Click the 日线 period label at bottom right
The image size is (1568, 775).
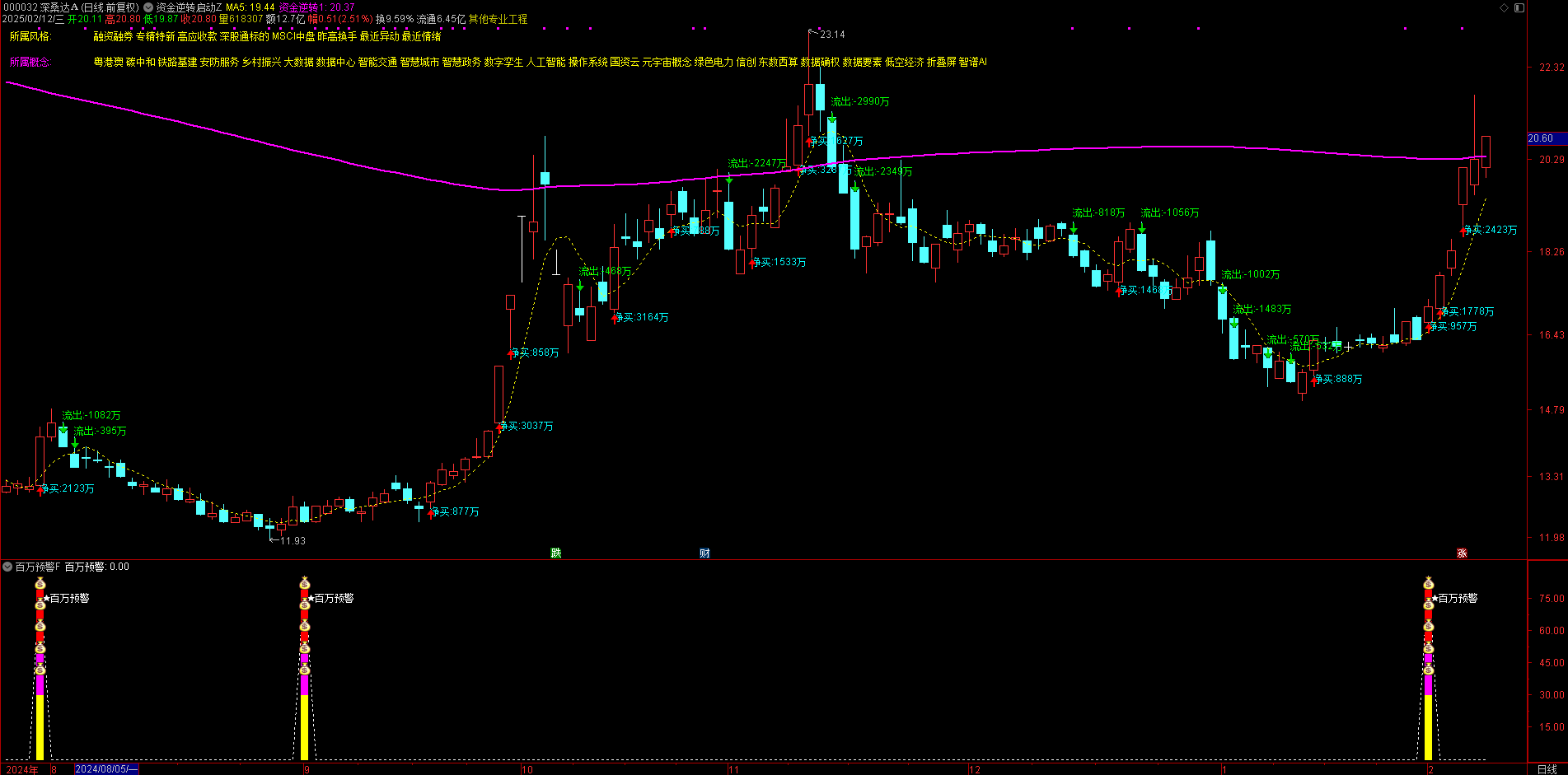[x=1547, y=769]
